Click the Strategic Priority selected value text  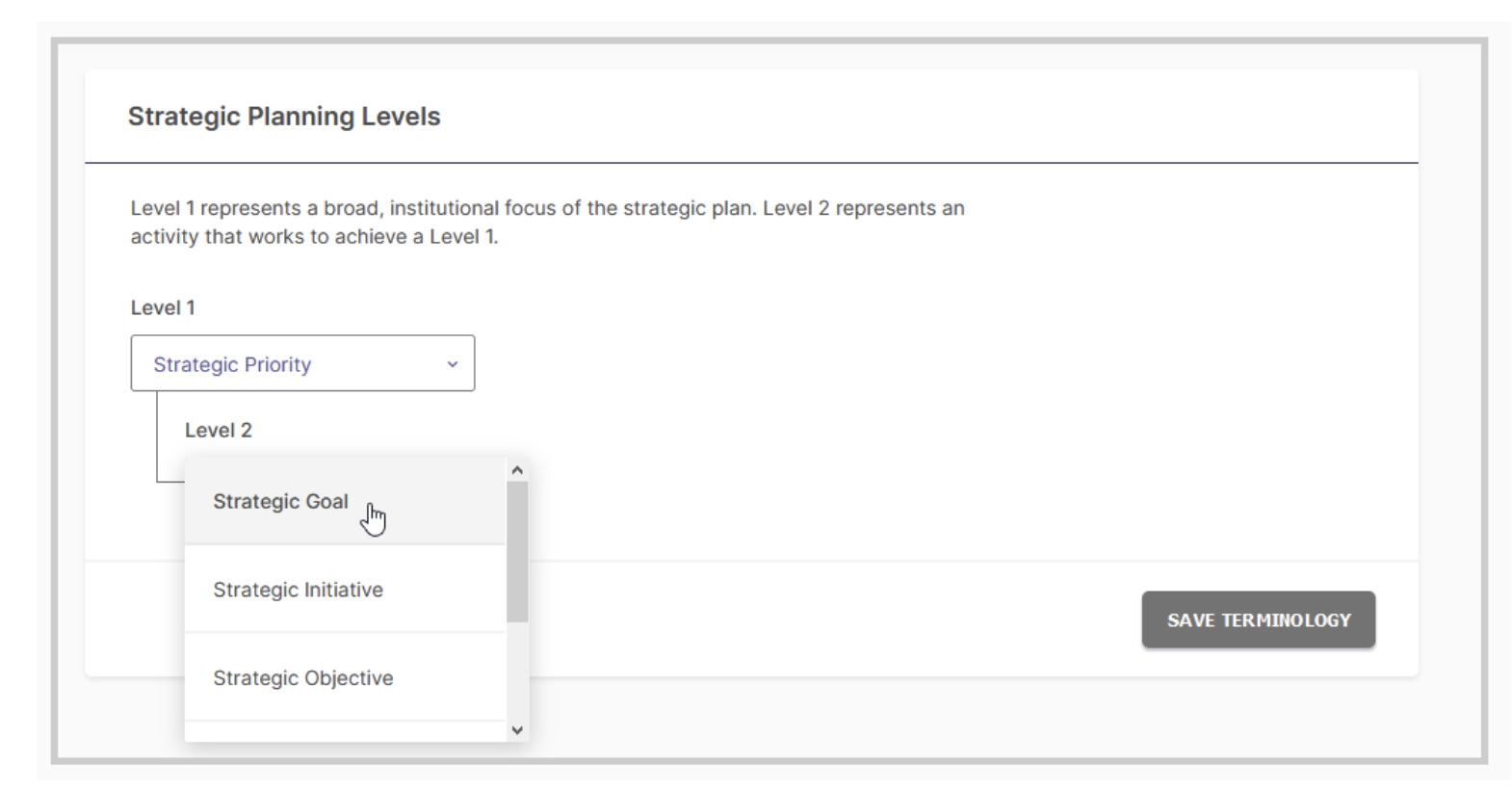click(232, 364)
